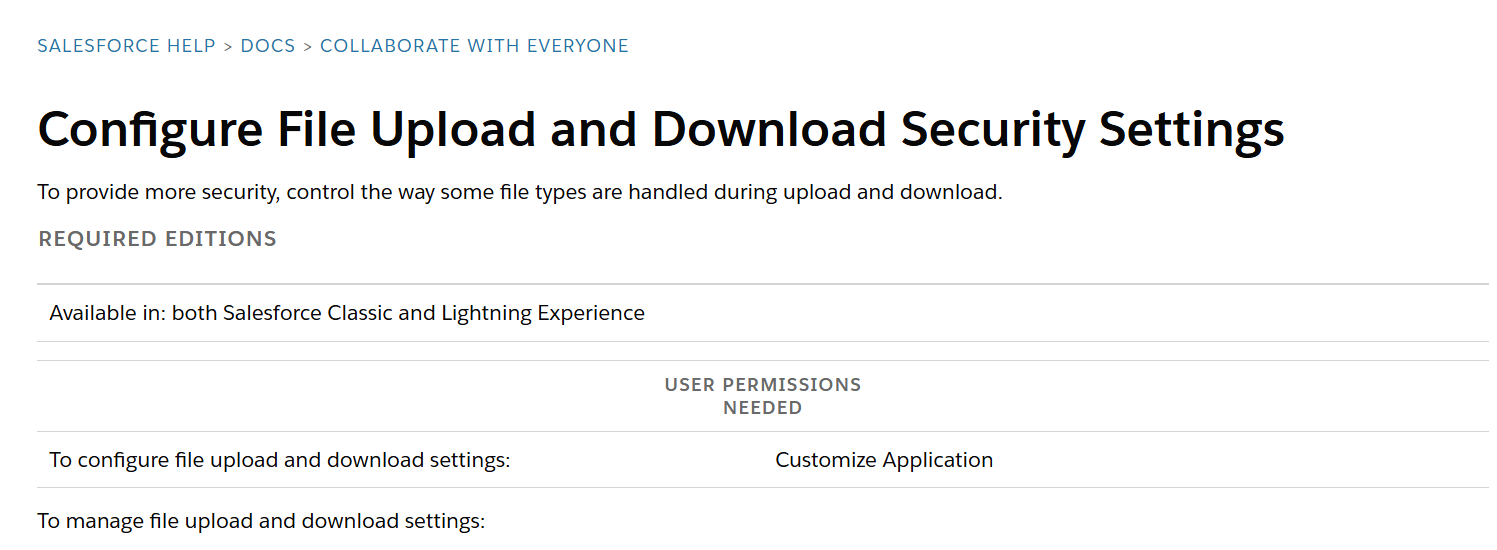Click the Customize Application permission cell
This screenshot has height=550, width=1497.
point(1126,460)
